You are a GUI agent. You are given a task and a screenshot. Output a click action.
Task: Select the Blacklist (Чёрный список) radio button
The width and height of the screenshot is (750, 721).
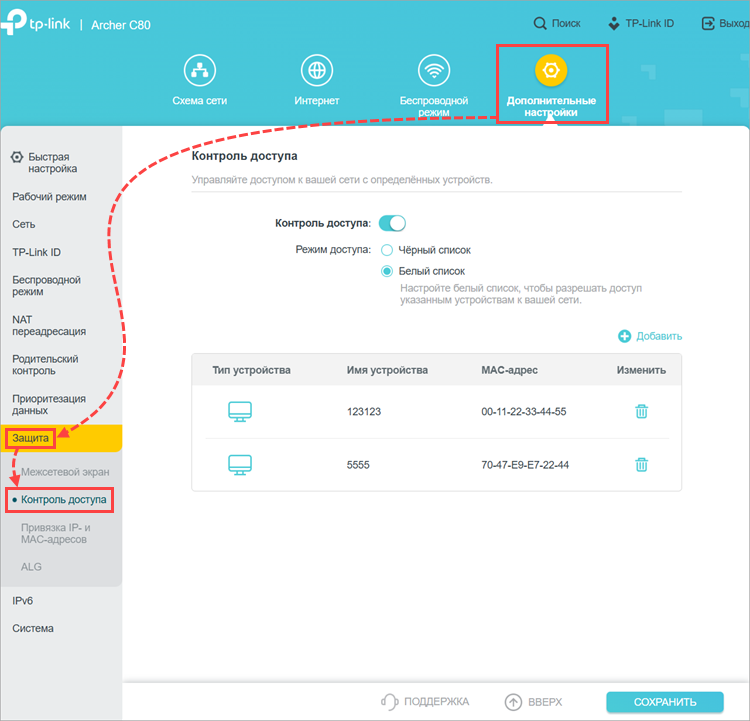point(387,250)
